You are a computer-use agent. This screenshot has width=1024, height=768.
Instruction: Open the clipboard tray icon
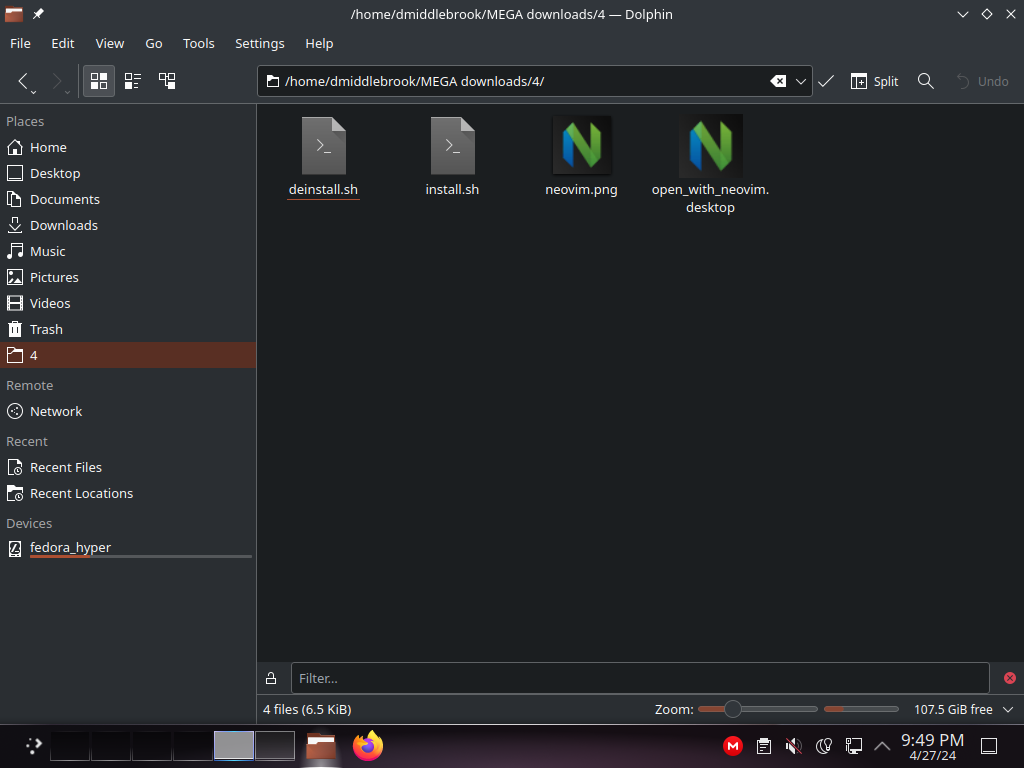(763, 746)
